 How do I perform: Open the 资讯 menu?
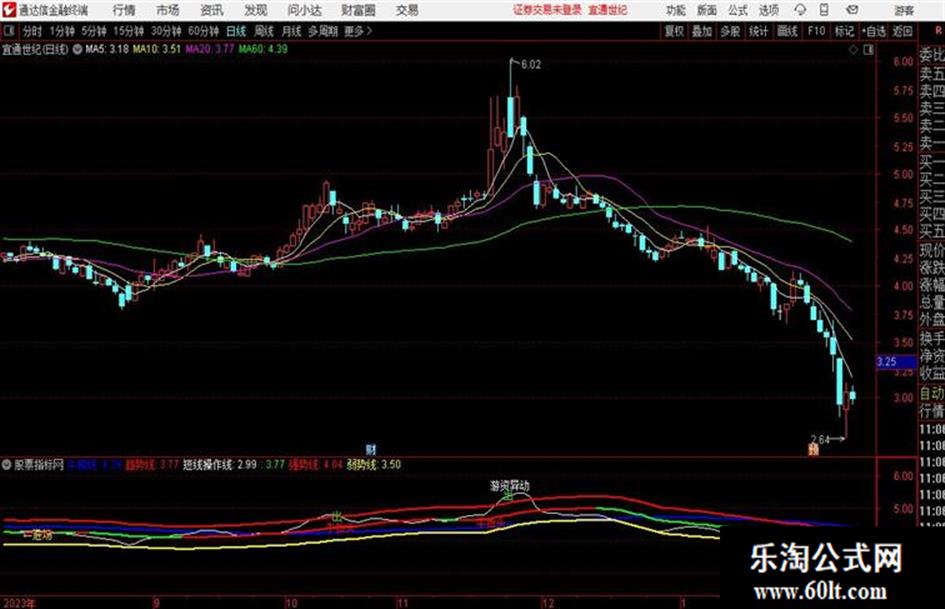[212, 10]
